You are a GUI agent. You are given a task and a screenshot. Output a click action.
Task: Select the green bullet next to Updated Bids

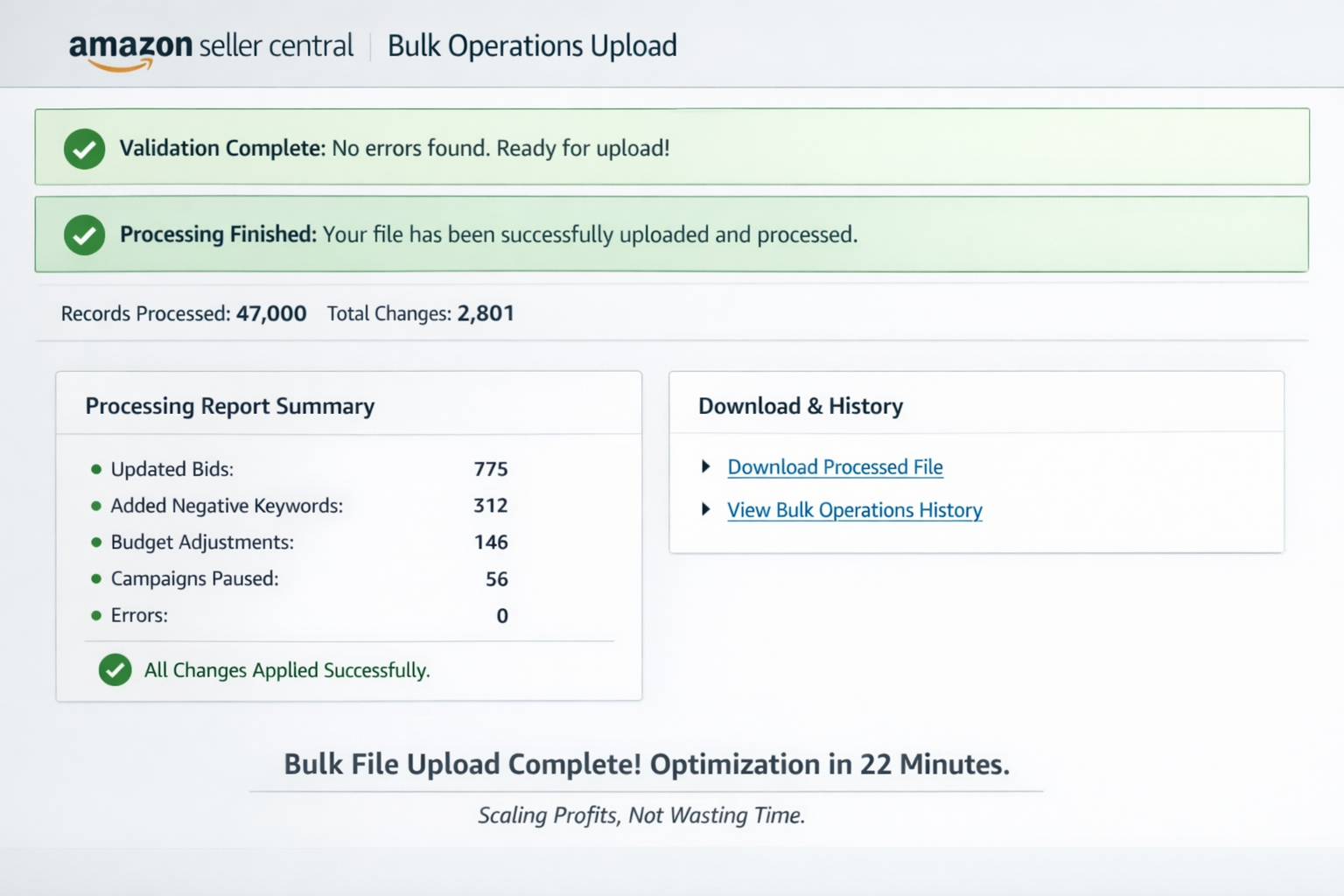[96, 469]
